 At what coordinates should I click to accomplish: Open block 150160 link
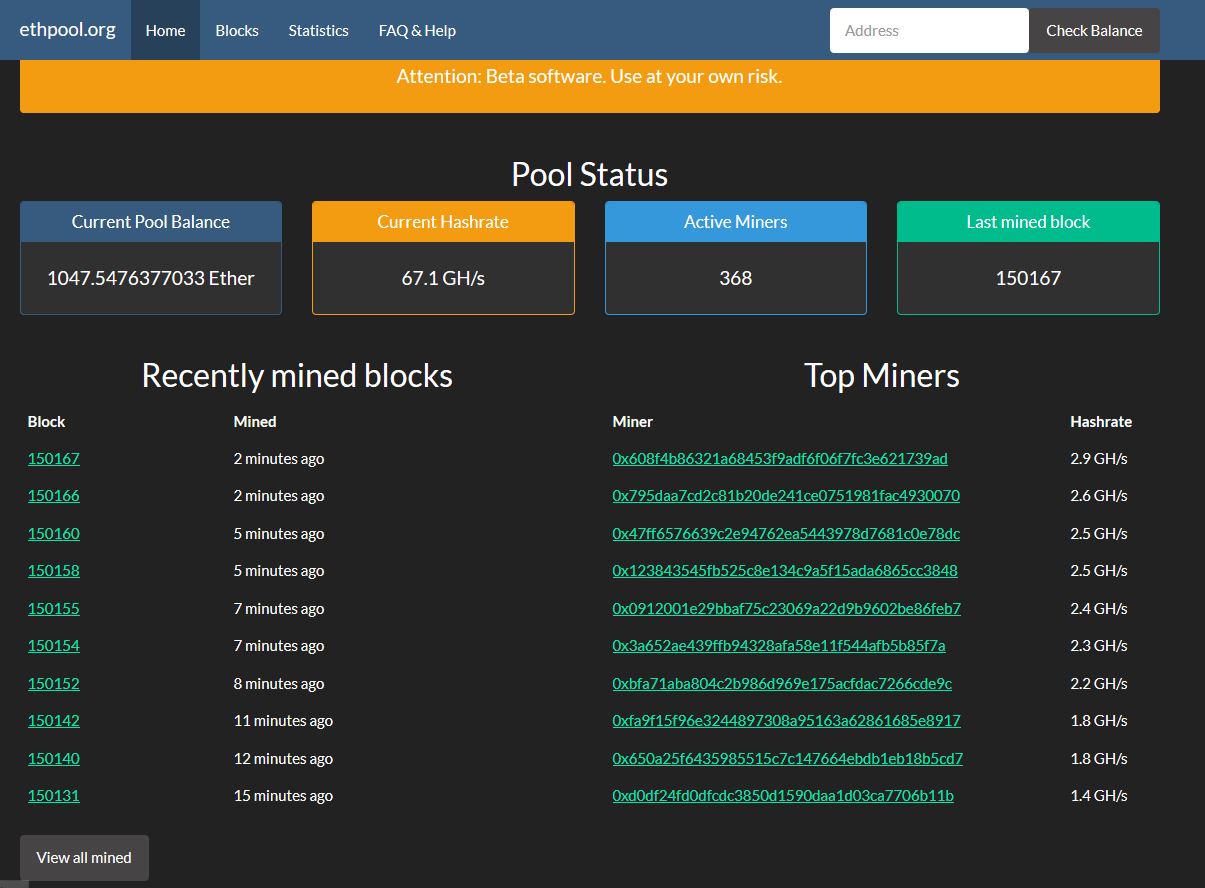point(54,534)
